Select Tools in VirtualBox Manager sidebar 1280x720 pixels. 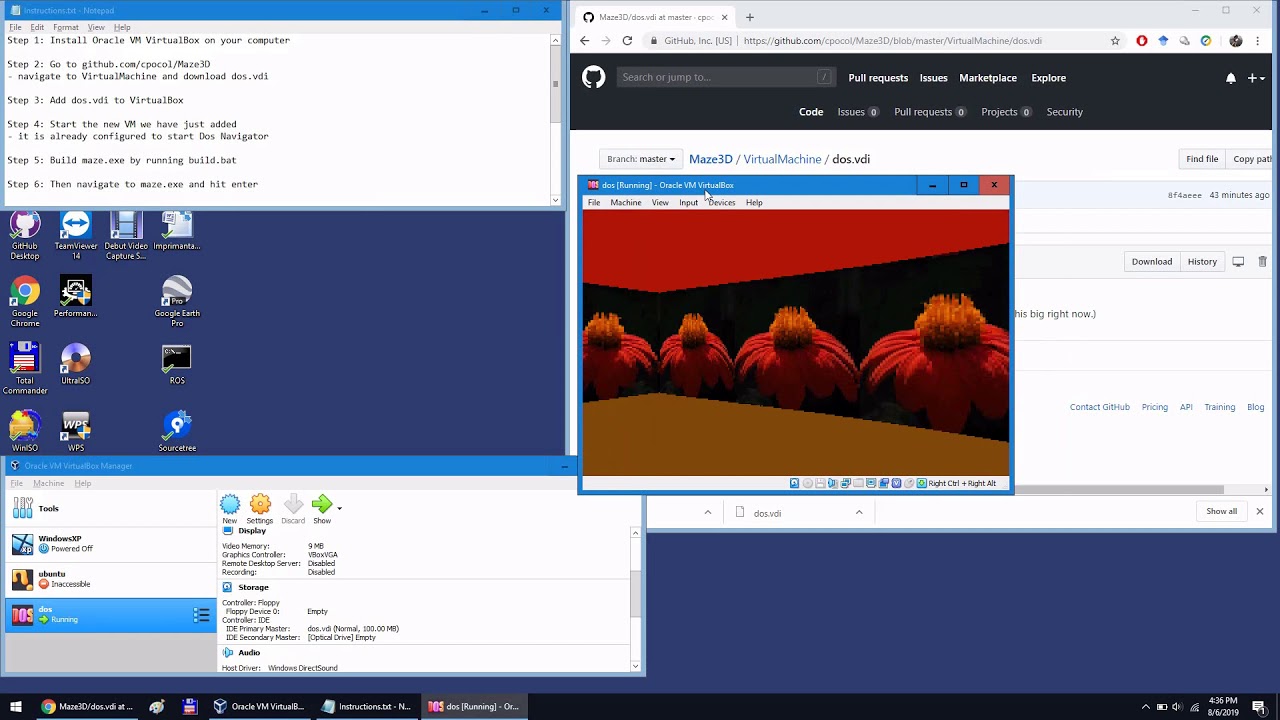point(110,509)
